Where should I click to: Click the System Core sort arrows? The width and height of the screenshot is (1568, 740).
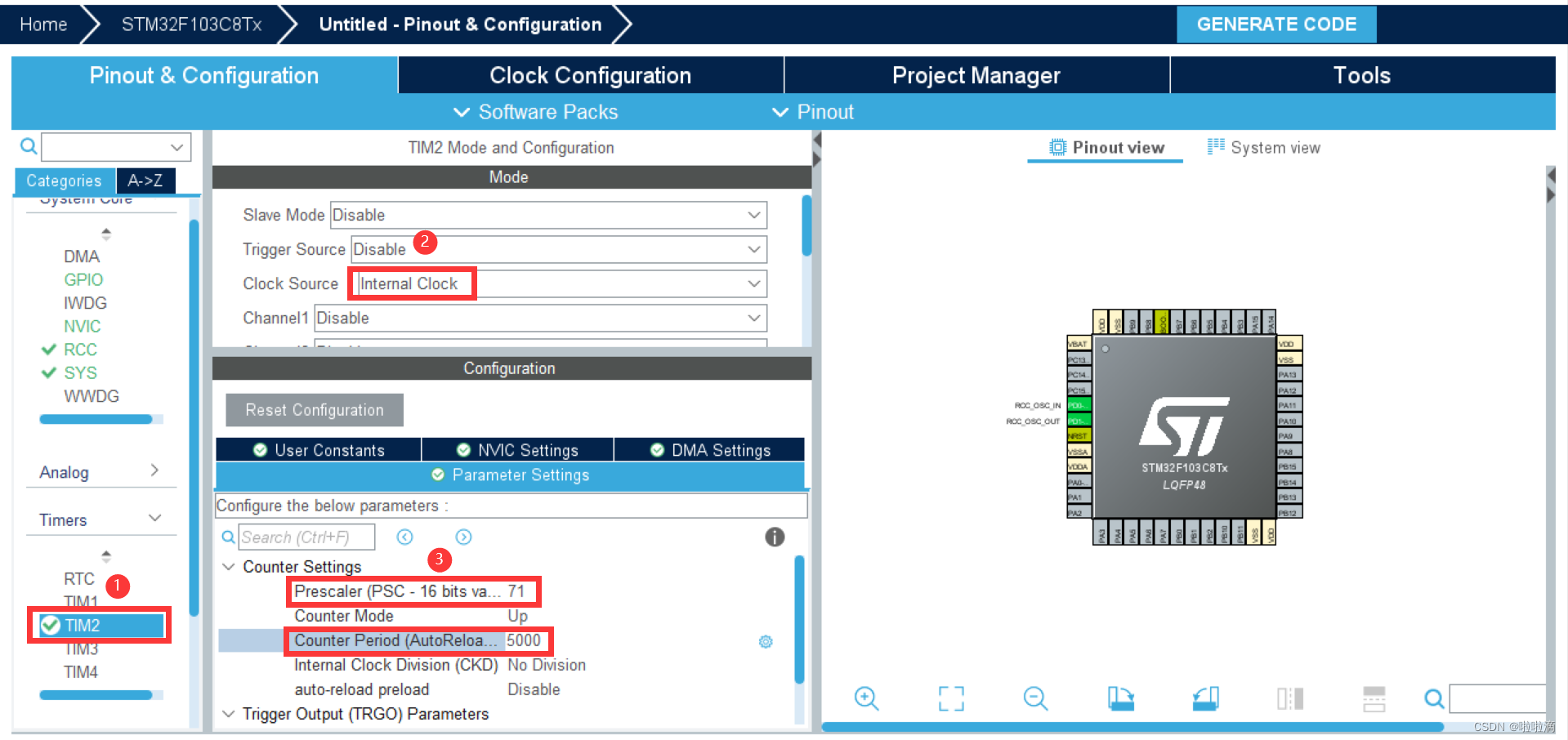click(106, 234)
